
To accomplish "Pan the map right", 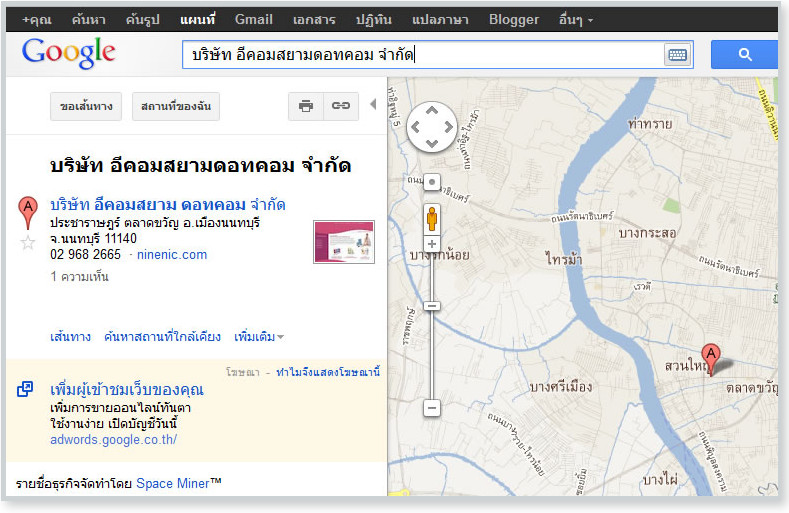I will click(x=448, y=127).
